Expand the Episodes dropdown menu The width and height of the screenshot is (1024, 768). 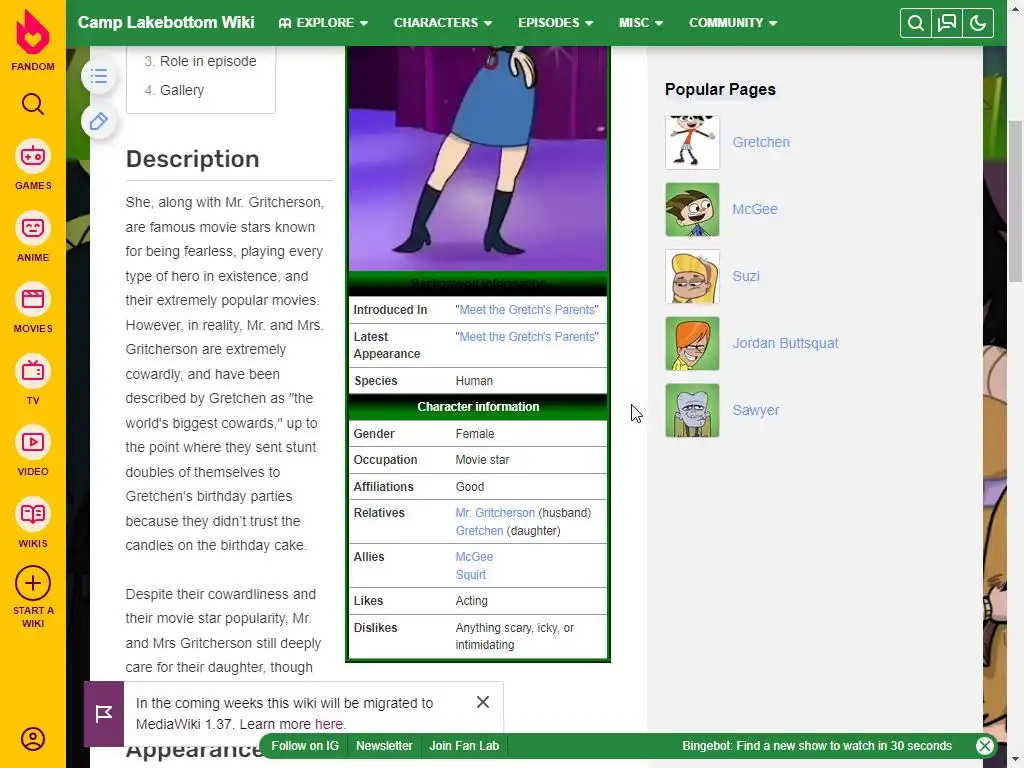[556, 23]
